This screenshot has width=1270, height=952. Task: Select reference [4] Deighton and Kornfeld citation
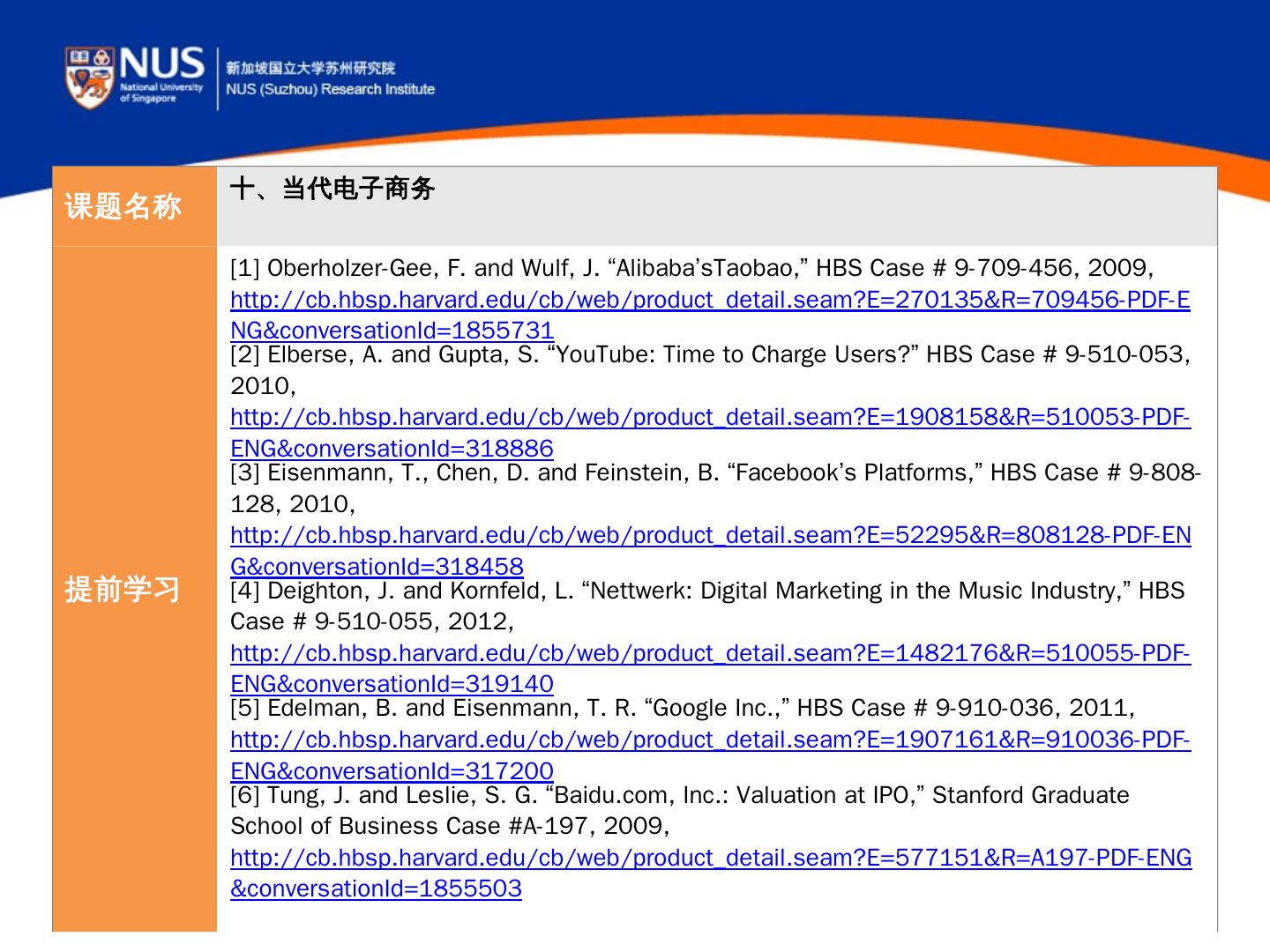(x=707, y=606)
